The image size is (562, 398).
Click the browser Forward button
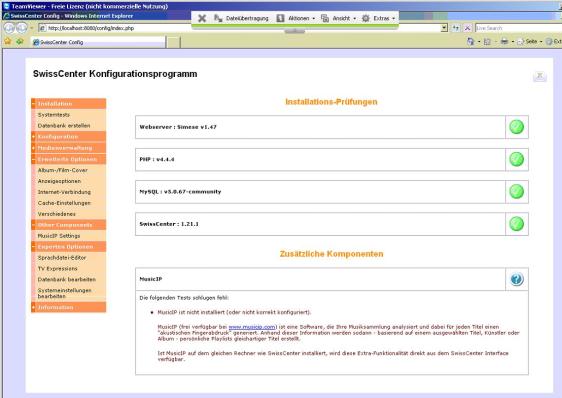pyautogui.click(x=22, y=28)
